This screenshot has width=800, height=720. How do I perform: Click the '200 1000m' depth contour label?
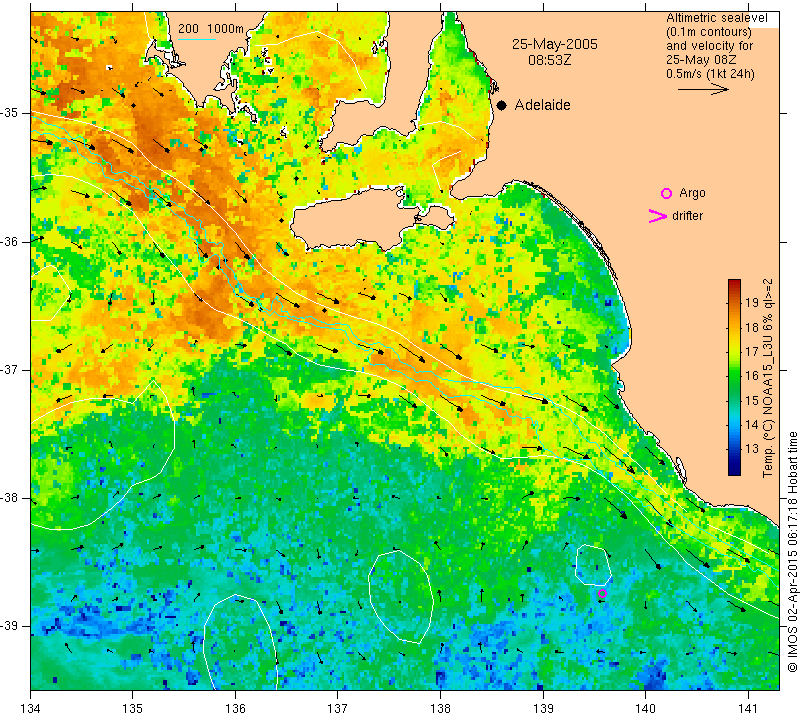coord(211,29)
